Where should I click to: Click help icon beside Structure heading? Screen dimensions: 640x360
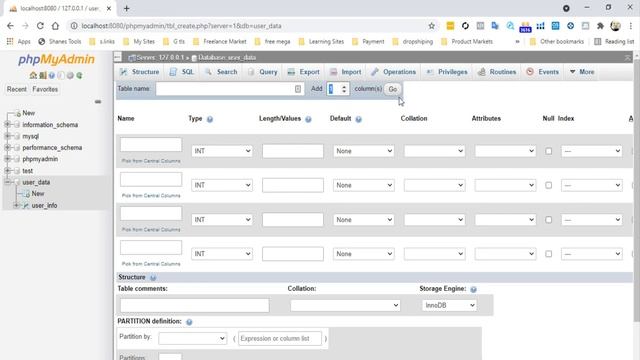point(153,278)
